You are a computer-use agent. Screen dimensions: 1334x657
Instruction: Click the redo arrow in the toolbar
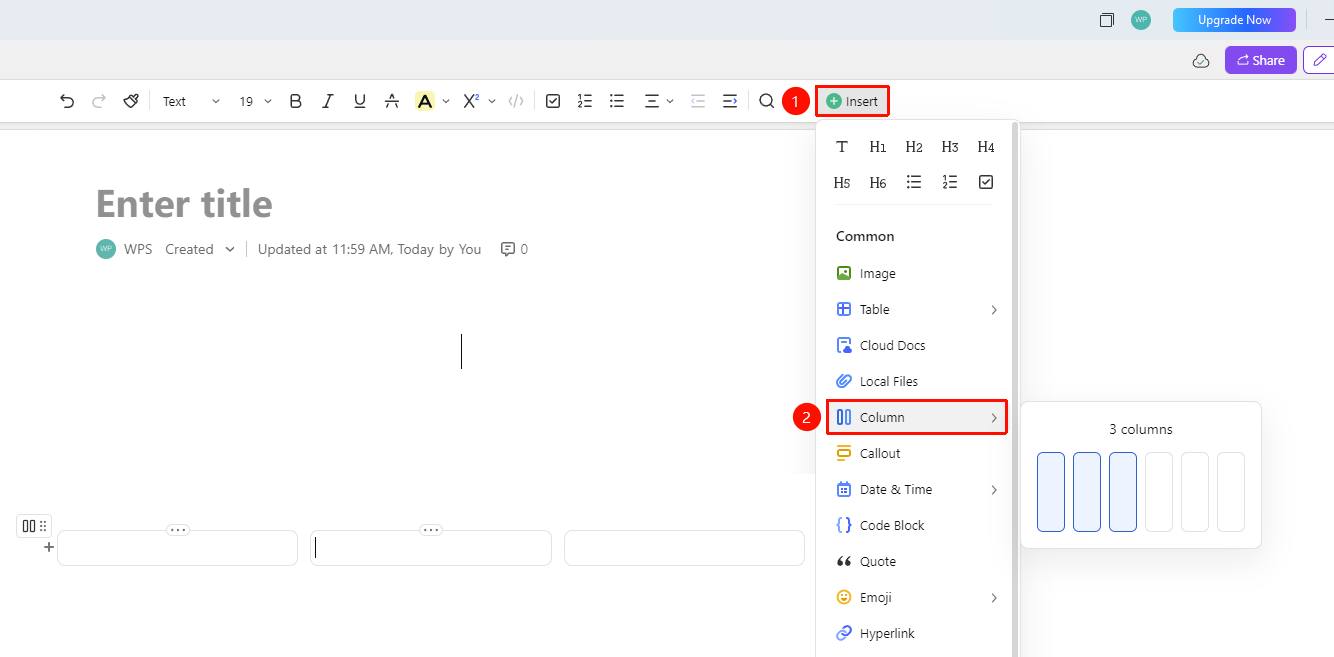pyautogui.click(x=99, y=101)
